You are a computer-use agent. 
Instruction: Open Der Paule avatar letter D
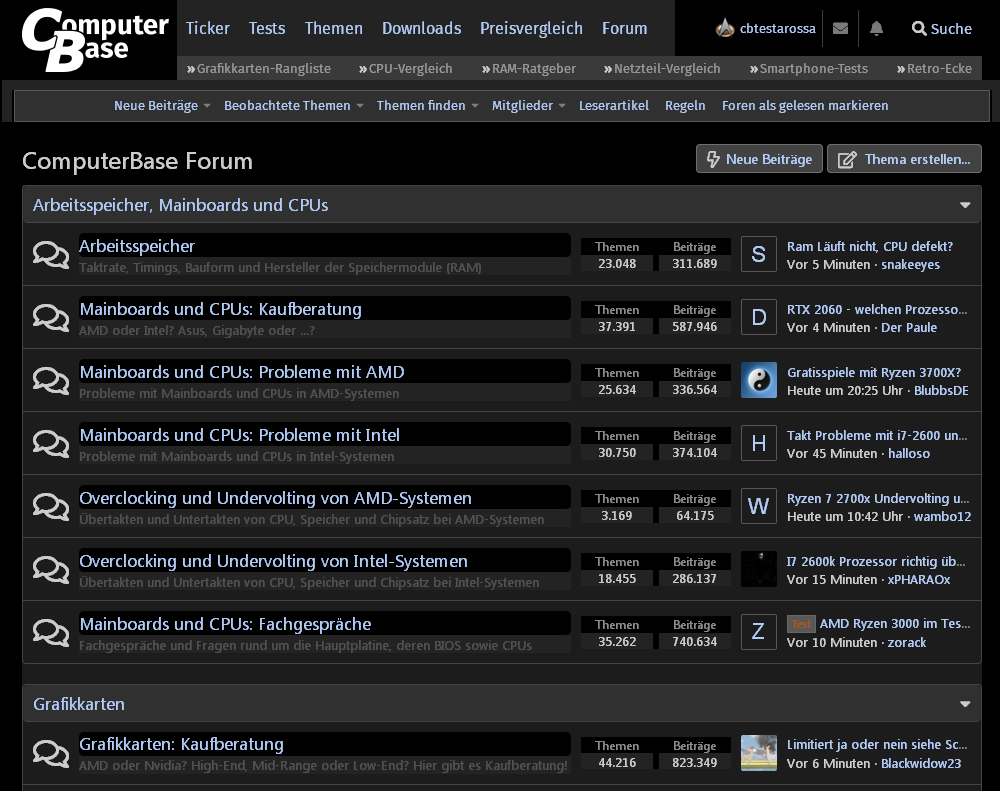(x=759, y=317)
